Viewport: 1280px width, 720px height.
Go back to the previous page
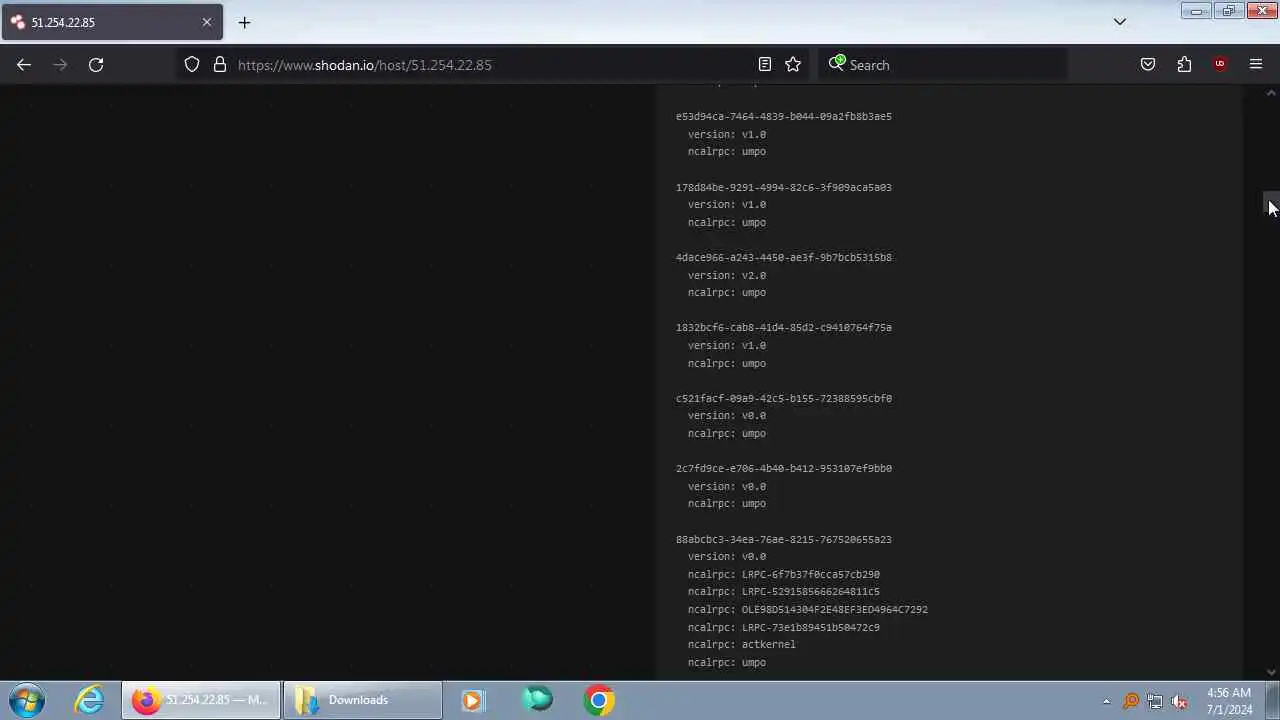coord(24,65)
